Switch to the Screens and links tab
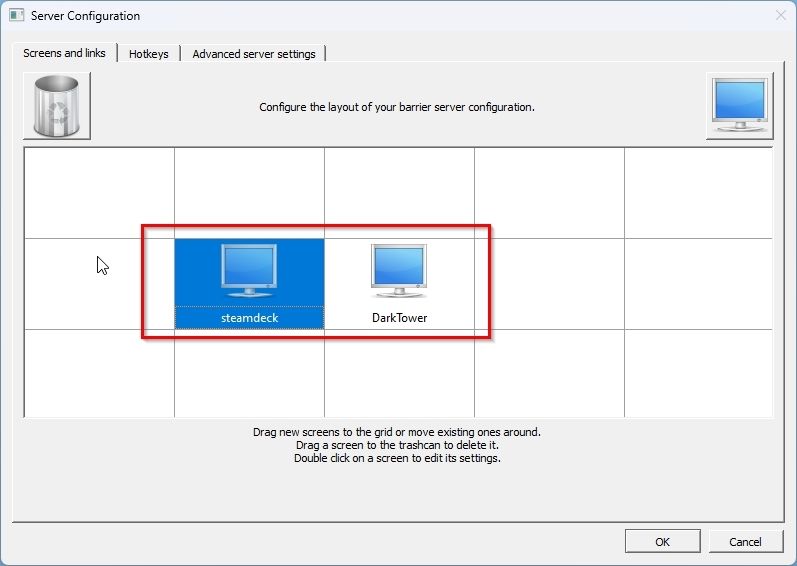797x566 pixels. pos(65,53)
